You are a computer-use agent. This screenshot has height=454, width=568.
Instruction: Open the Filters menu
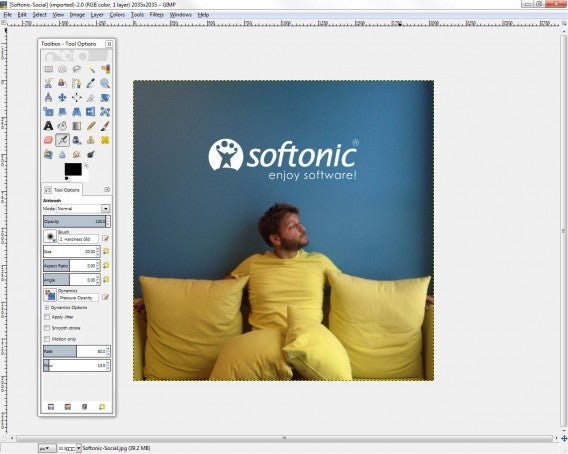(156, 15)
